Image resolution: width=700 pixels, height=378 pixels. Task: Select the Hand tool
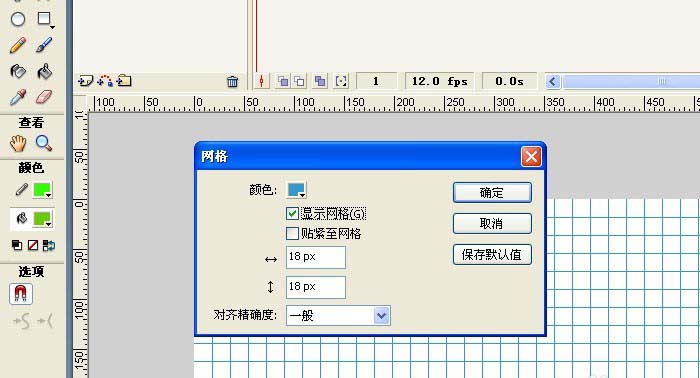click(18, 143)
